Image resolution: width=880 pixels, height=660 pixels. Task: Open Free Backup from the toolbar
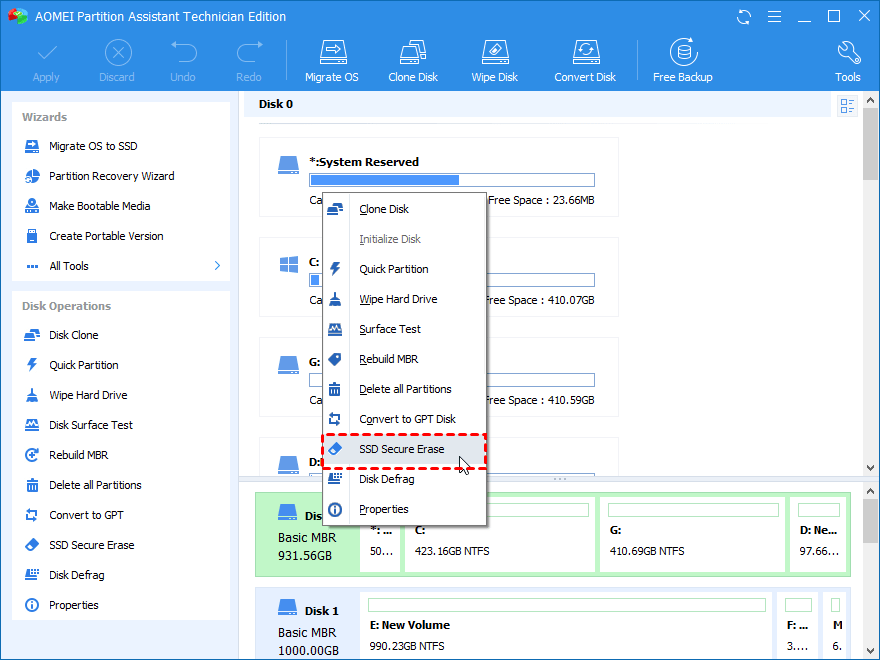(x=682, y=61)
